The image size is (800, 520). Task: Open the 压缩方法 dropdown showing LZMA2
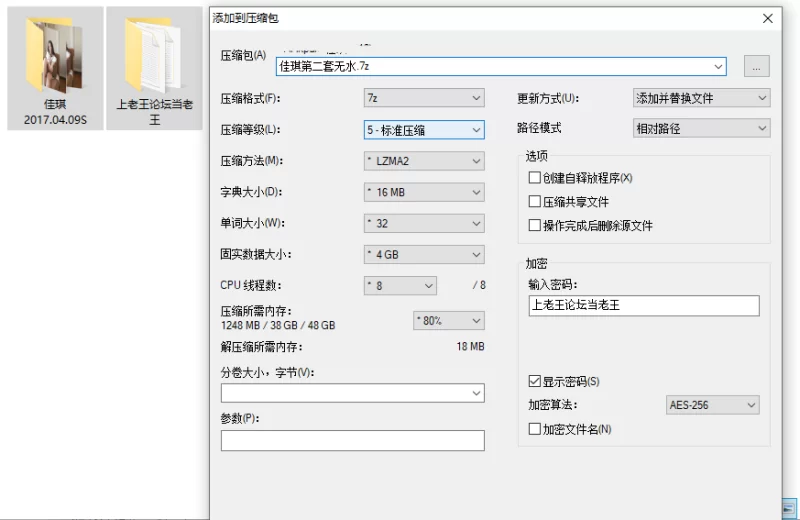click(x=424, y=161)
